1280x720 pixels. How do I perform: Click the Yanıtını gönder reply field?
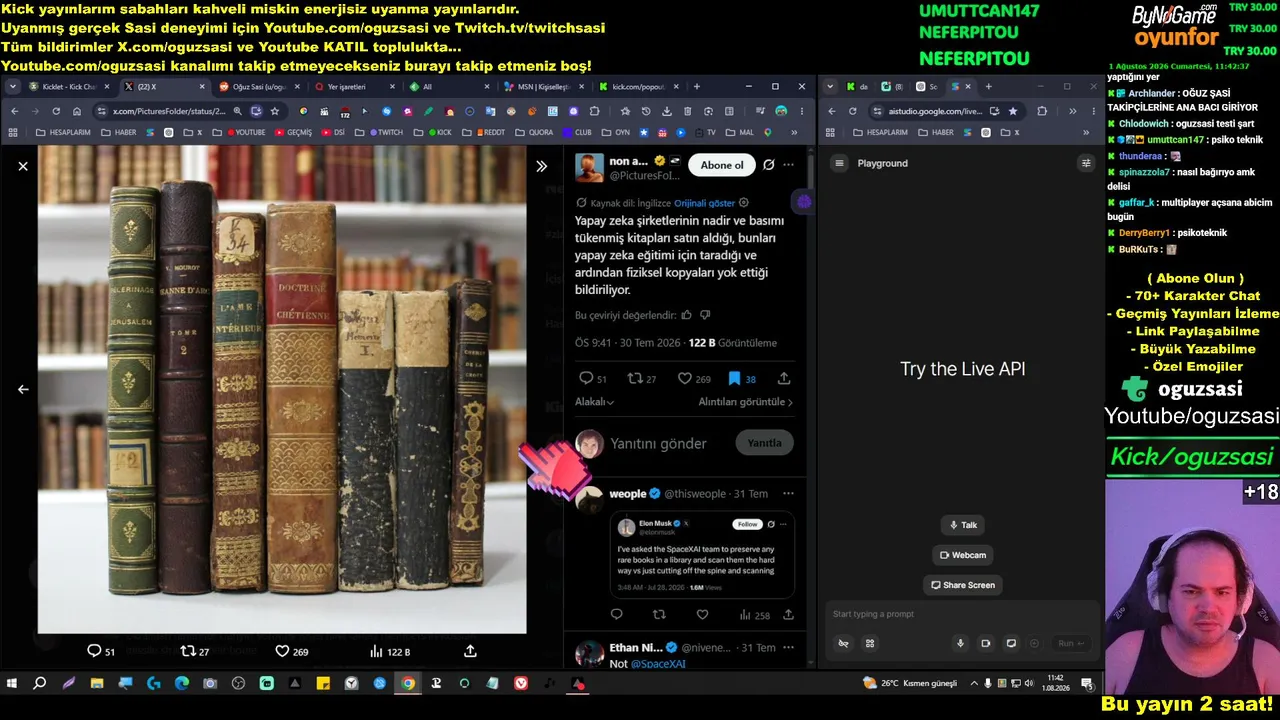658,443
